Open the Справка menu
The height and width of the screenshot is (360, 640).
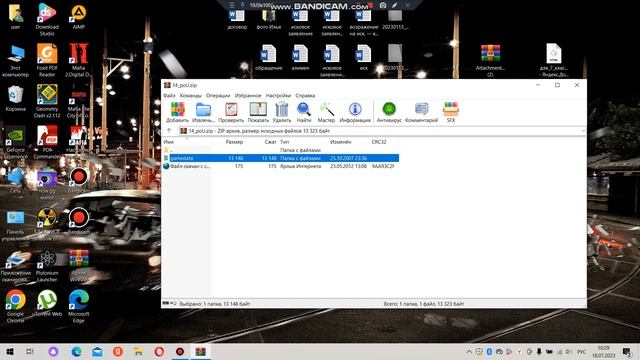click(305, 96)
